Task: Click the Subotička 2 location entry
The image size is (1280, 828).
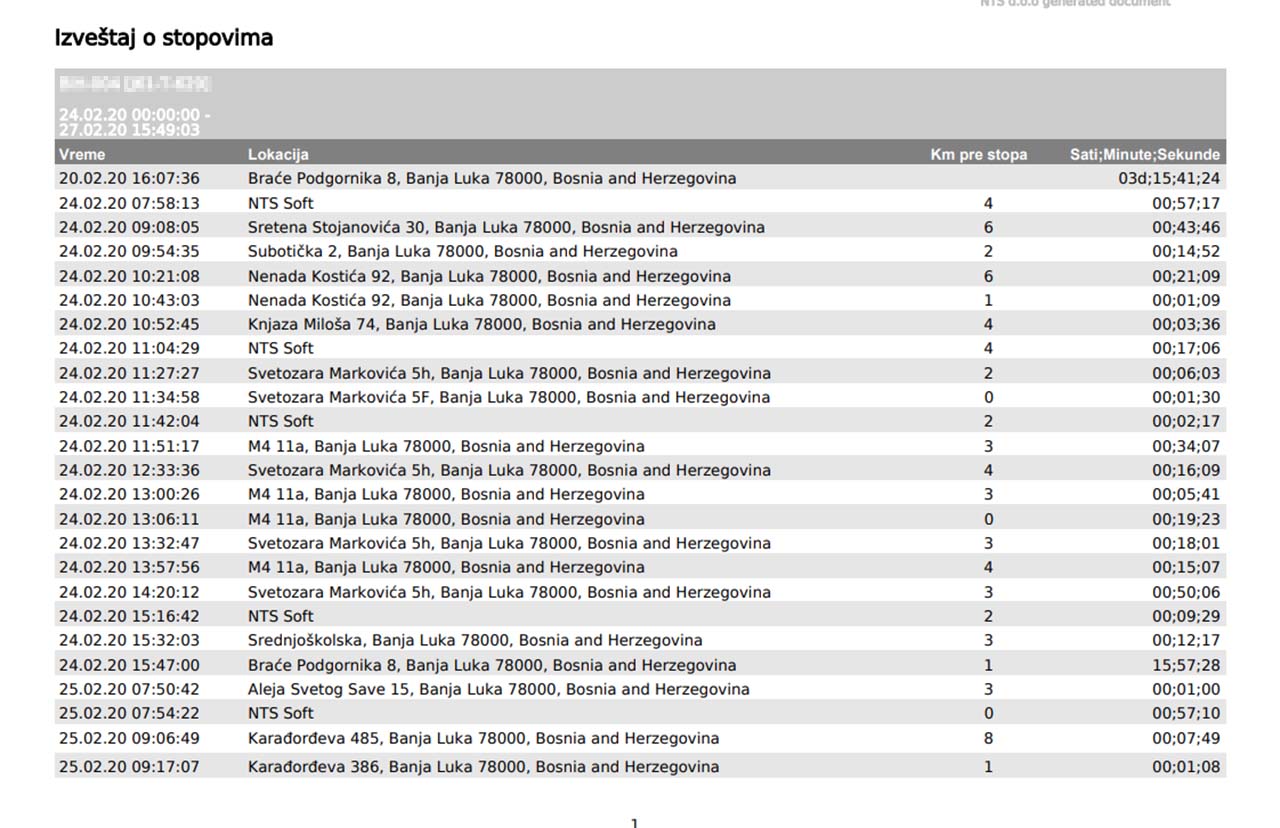Action: pos(462,251)
